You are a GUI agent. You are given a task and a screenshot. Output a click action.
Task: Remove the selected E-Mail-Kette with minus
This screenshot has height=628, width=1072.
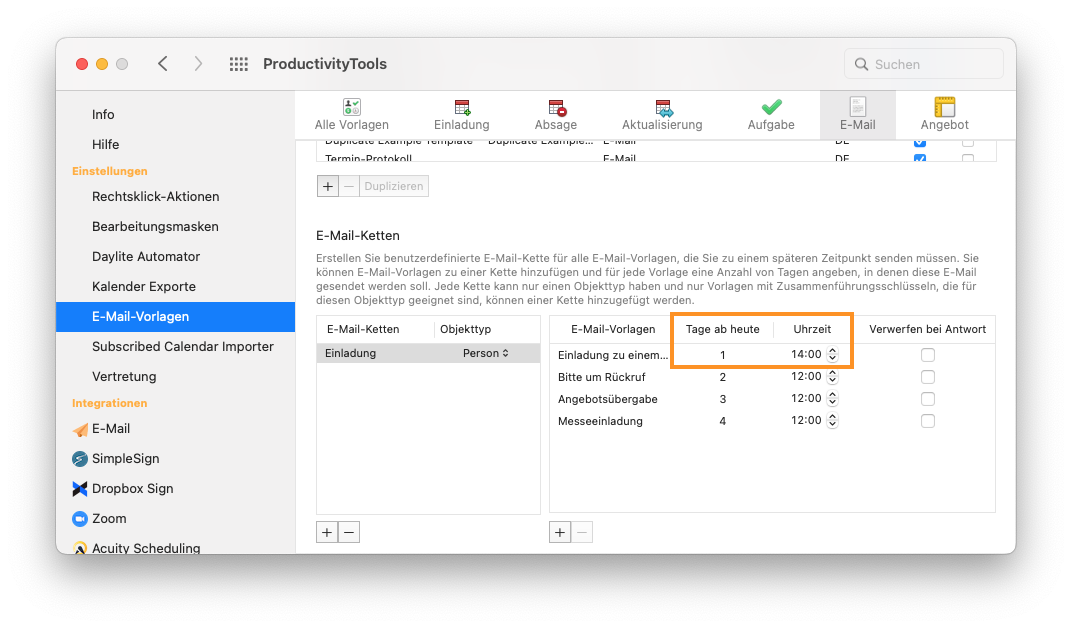pos(349,532)
